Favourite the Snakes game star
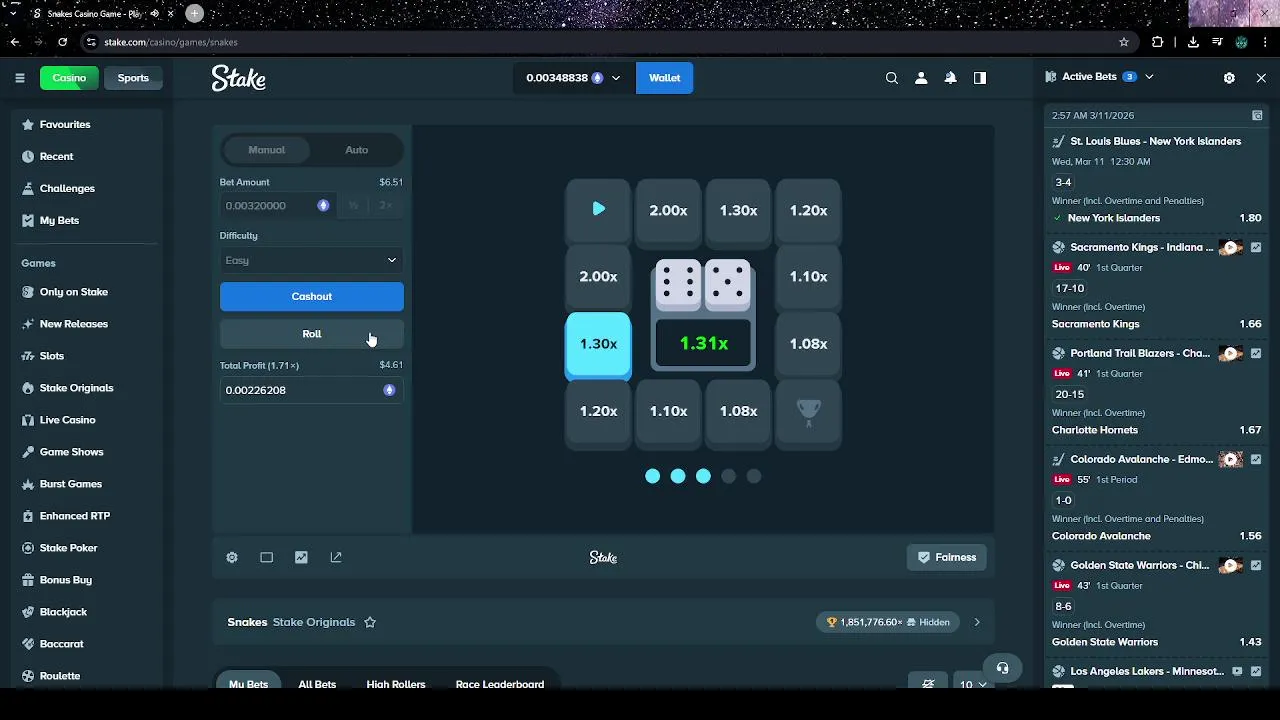Viewport: 1280px width, 720px height. pos(370,622)
